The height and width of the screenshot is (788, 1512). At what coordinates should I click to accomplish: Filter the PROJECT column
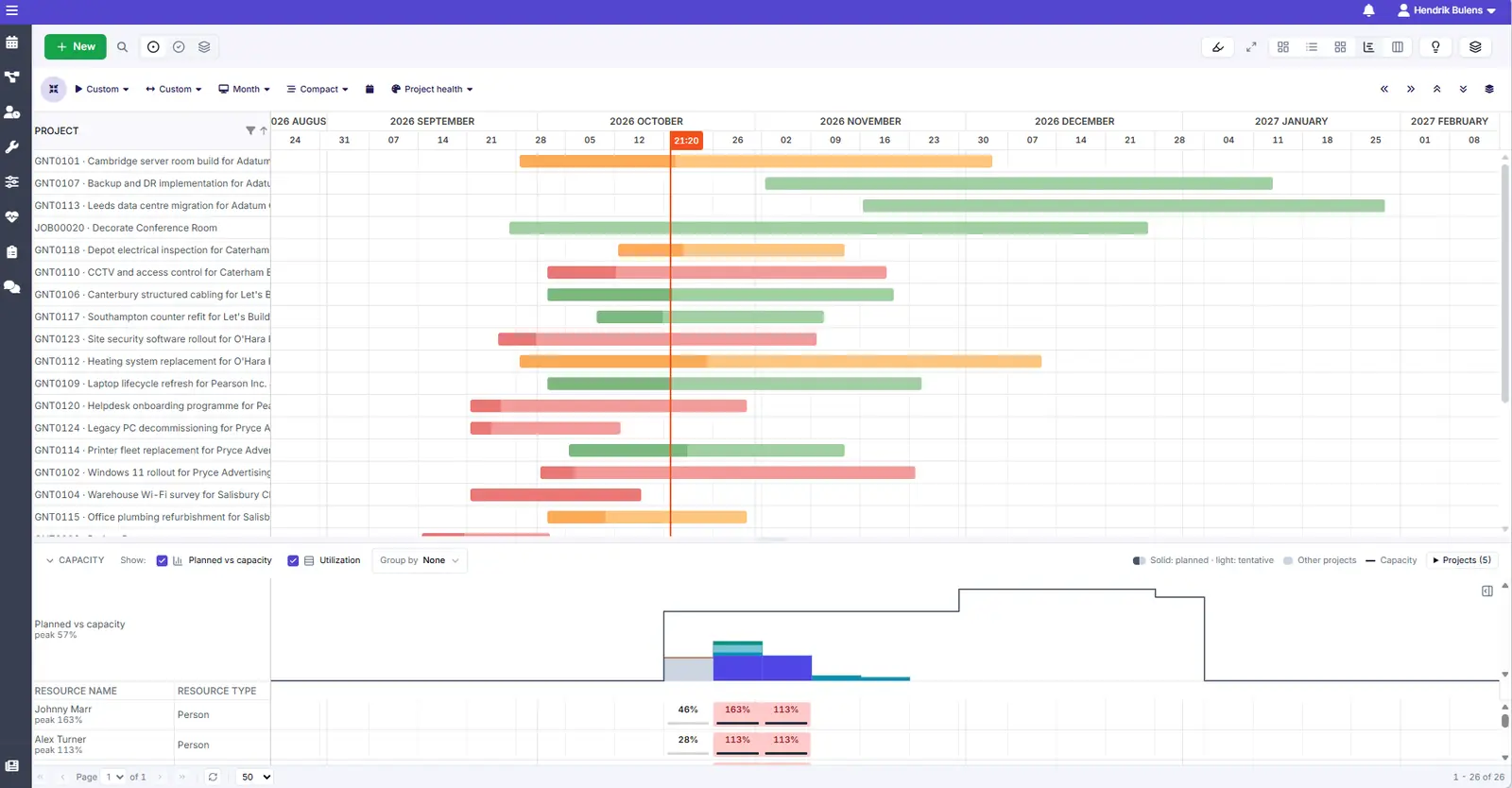pos(250,130)
